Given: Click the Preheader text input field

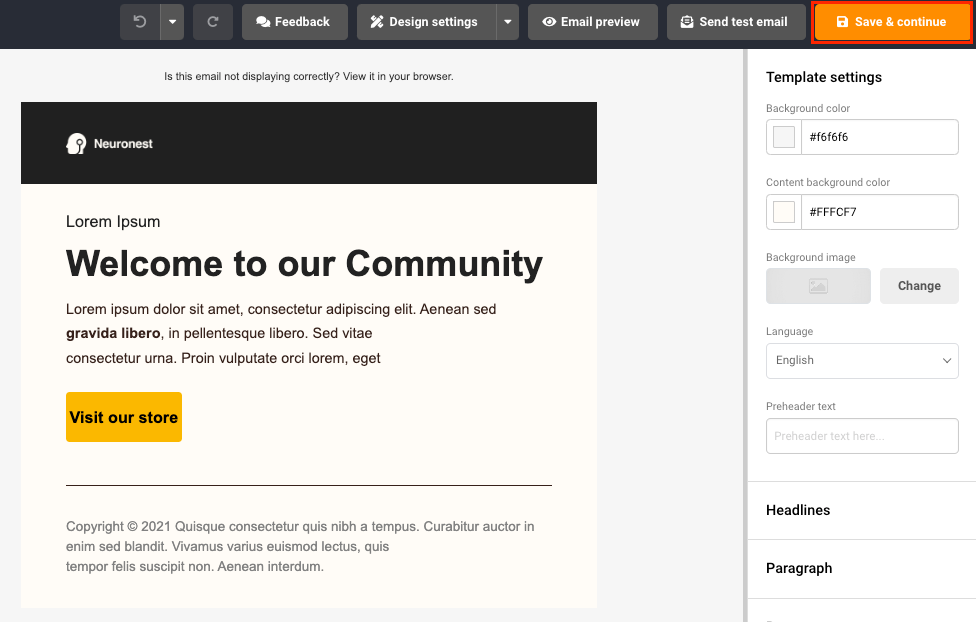Looking at the screenshot, I should point(862,436).
